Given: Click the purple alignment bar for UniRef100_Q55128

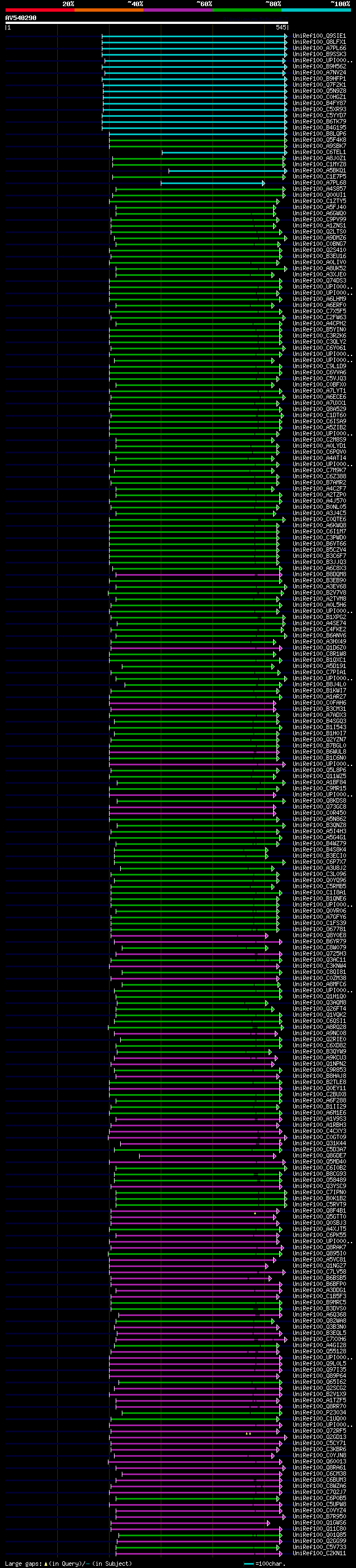Looking at the screenshot, I should pos(196,1352).
